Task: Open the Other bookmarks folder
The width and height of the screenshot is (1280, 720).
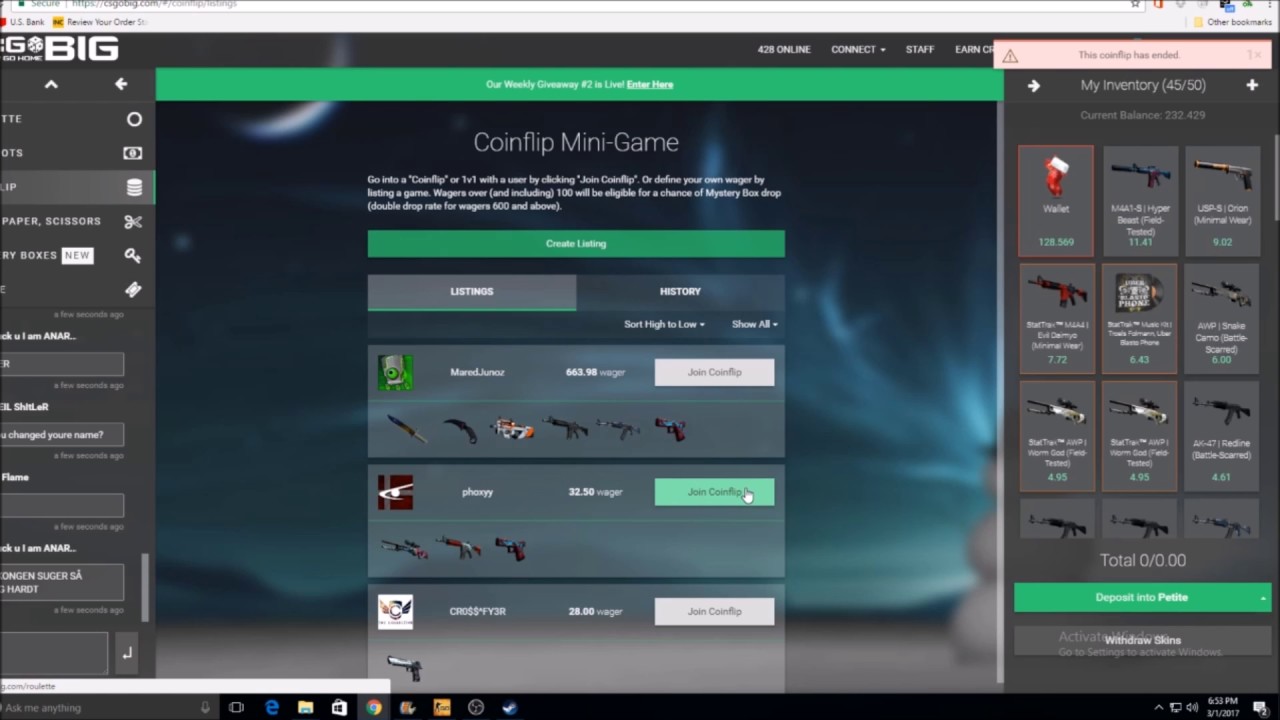Action: point(1232,22)
